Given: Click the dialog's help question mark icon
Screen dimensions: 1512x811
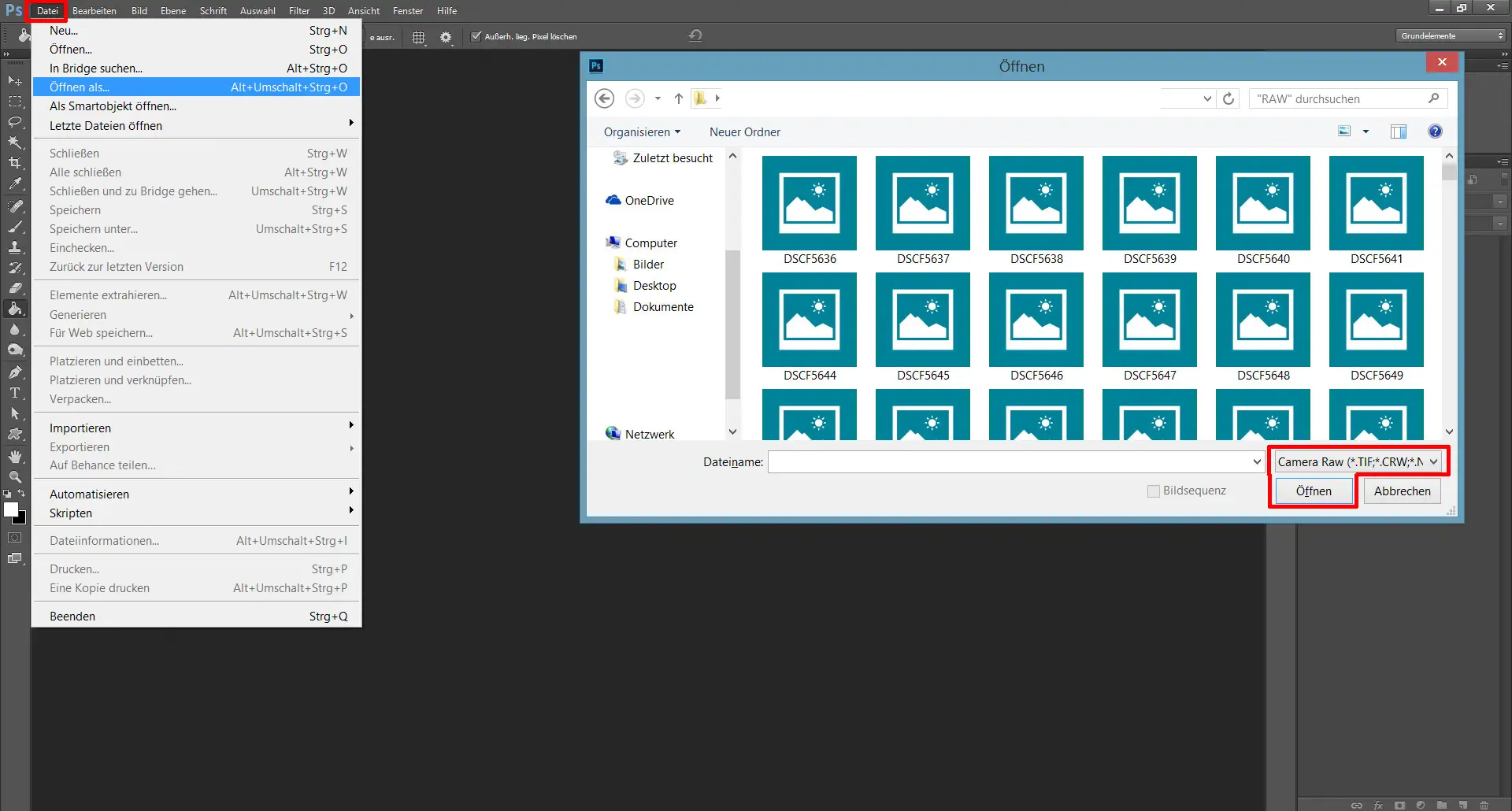Looking at the screenshot, I should [1435, 131].
